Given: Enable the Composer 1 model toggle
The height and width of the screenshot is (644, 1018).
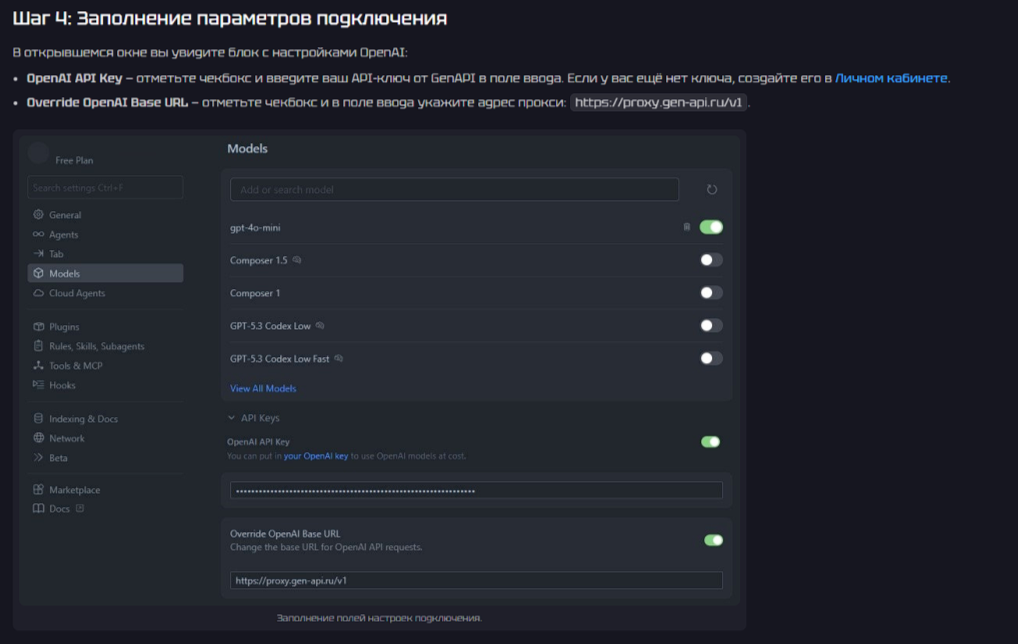Looking at the screenshot, I should pos(711,293).
